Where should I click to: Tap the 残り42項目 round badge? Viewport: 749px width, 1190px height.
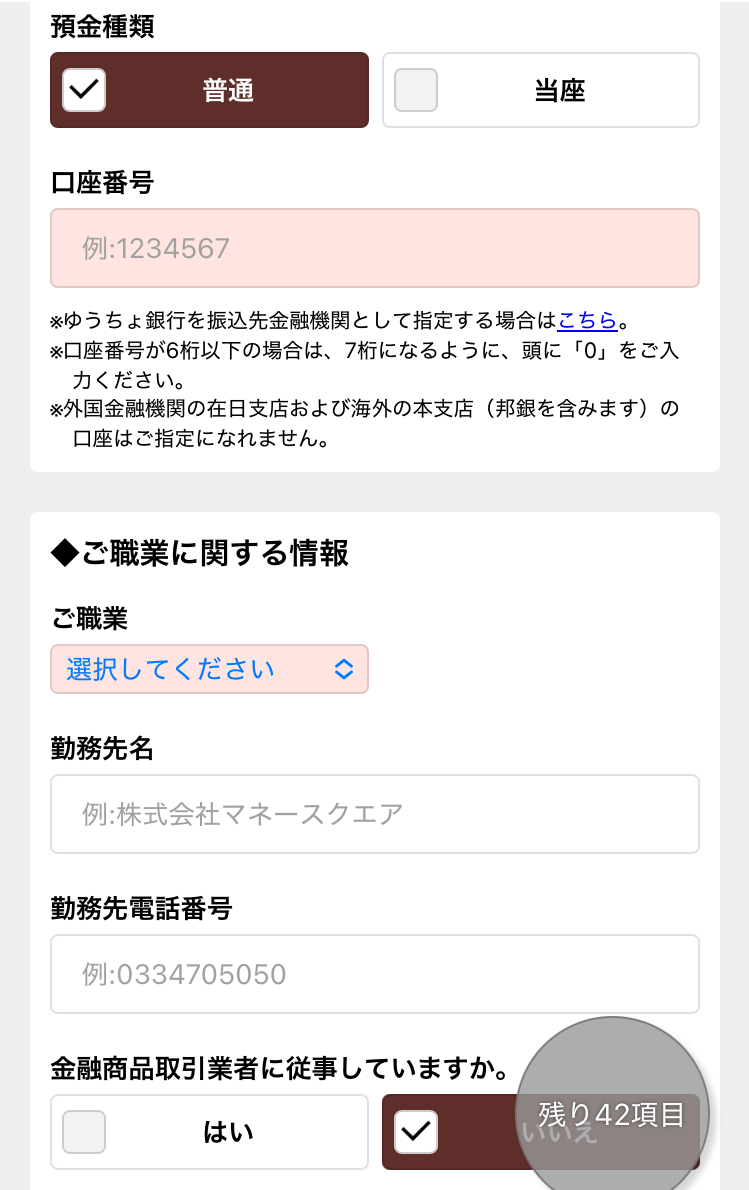[612, 1114]
